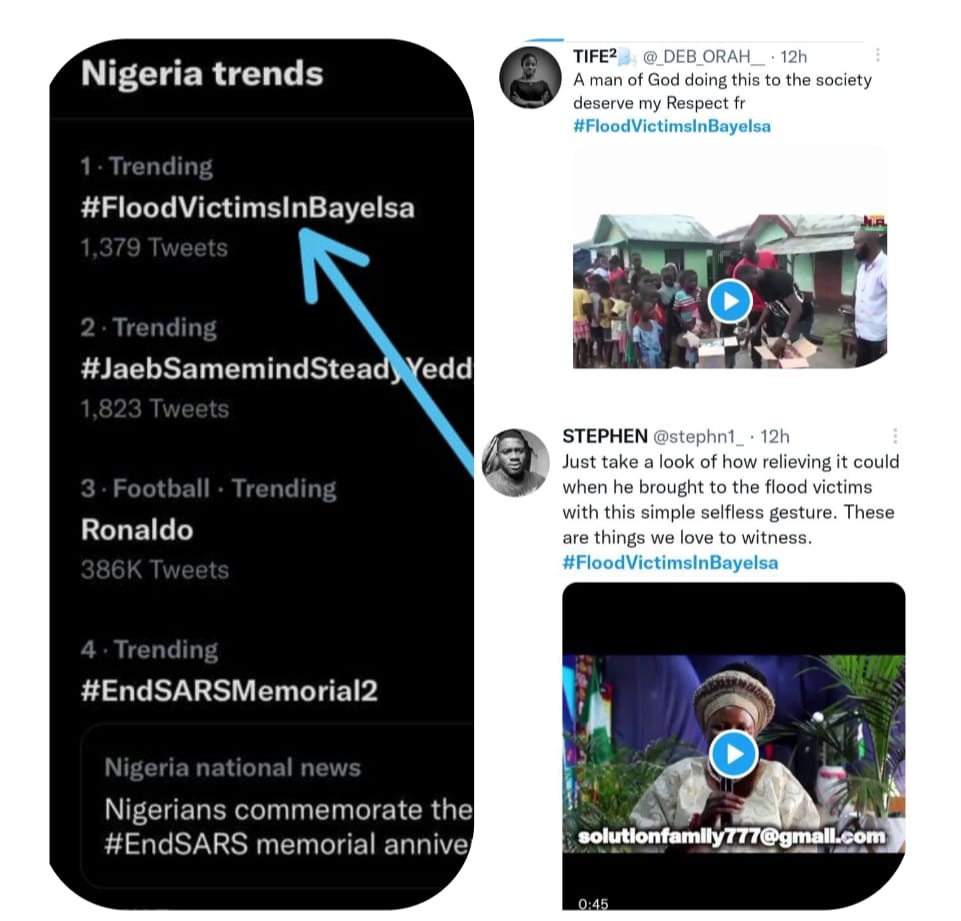Click the Nigeria trends heading
This screenshot has height=921, width=961.
pyautogui.click(x=202, y=74)
